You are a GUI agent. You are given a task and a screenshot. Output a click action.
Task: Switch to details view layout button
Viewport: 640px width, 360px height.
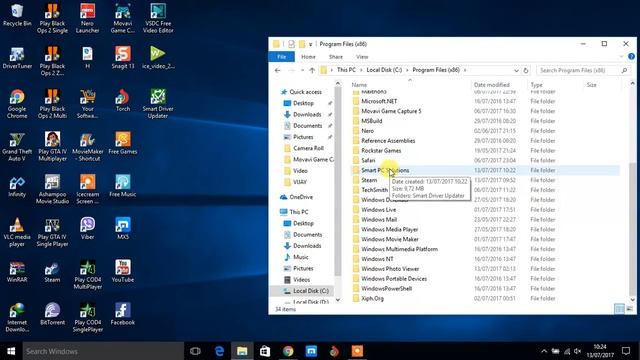tap(619, 309)
